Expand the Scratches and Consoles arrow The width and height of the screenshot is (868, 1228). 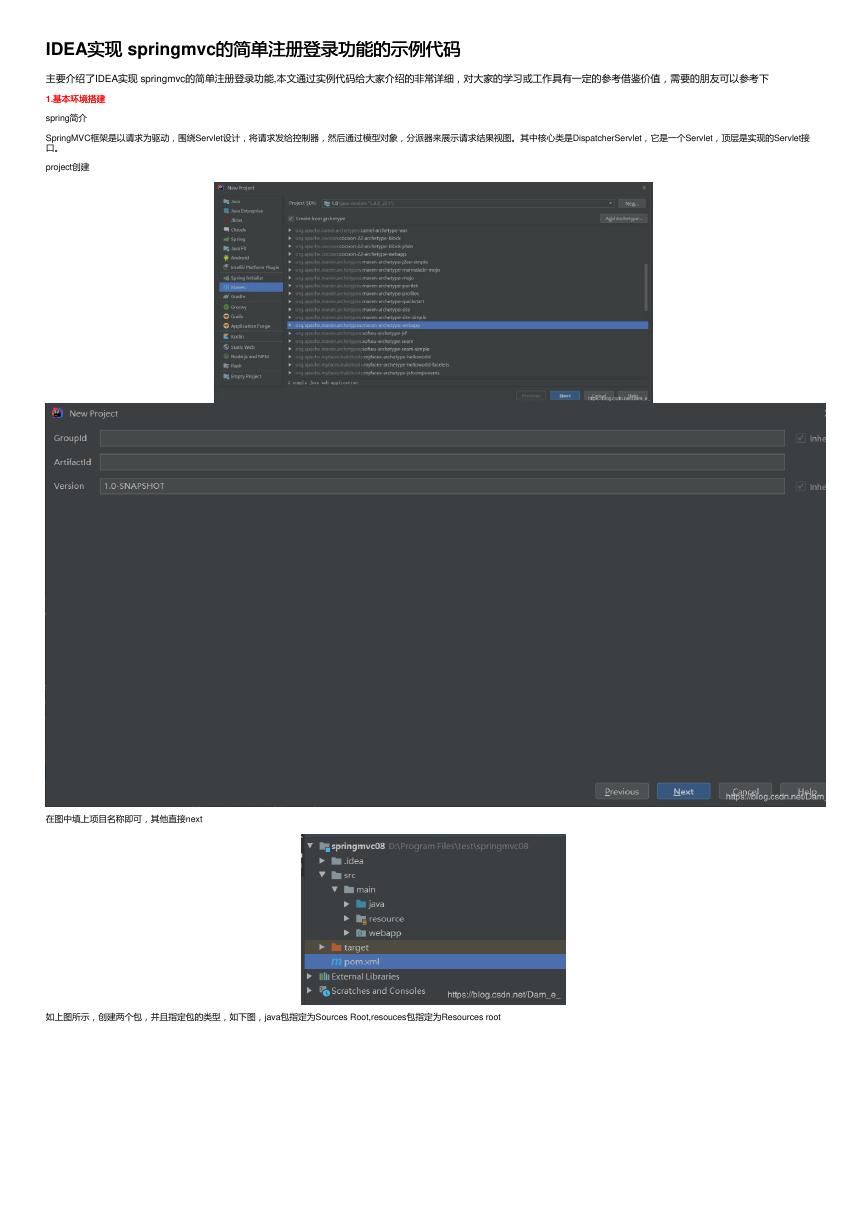[310, 991]
